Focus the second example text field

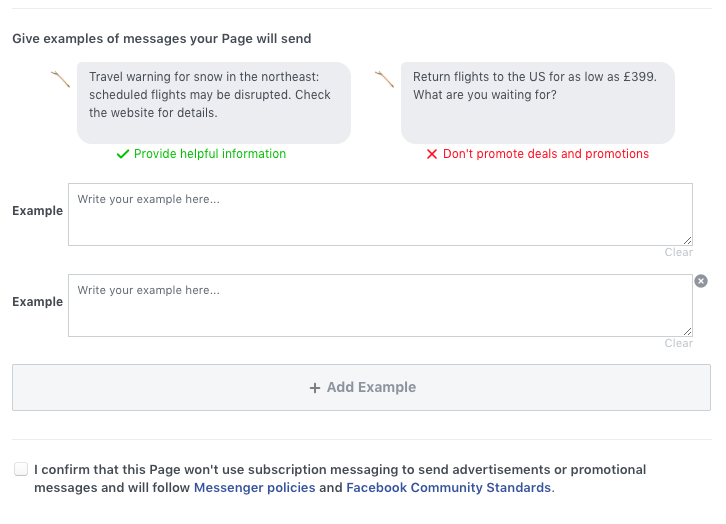[x=380, y=306]
